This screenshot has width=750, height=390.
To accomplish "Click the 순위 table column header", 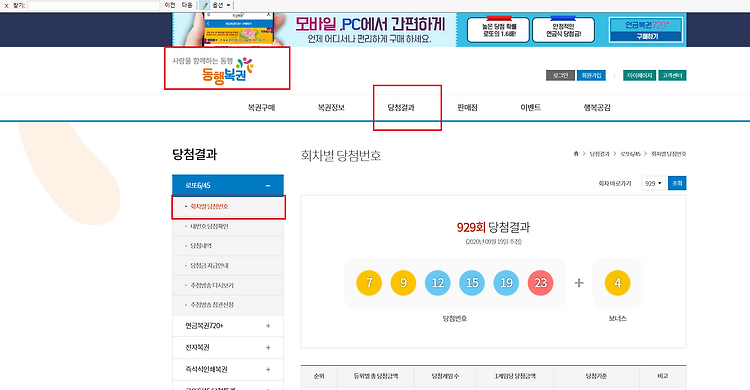I will pos(319,377).
